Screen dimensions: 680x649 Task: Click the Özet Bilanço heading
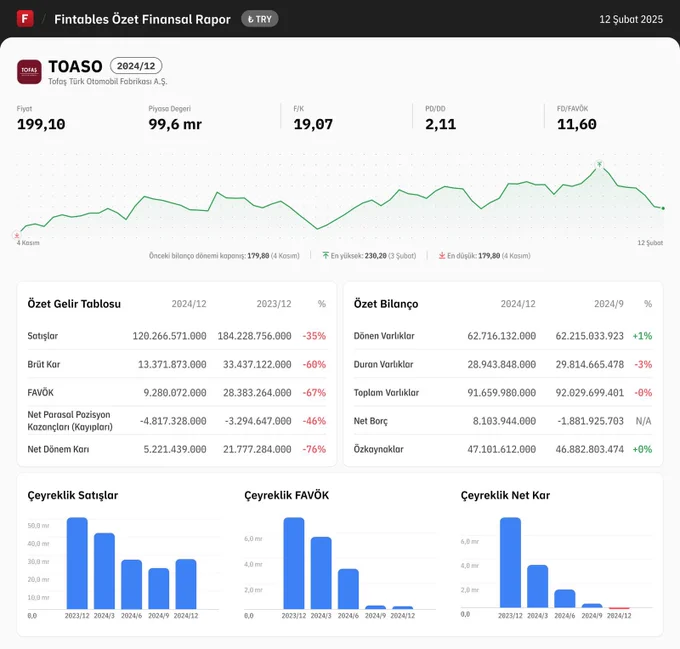pos(386,304)
